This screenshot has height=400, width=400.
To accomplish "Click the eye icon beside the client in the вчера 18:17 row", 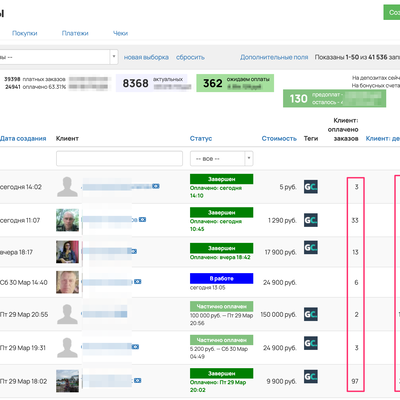I will [x=134, y=251].
